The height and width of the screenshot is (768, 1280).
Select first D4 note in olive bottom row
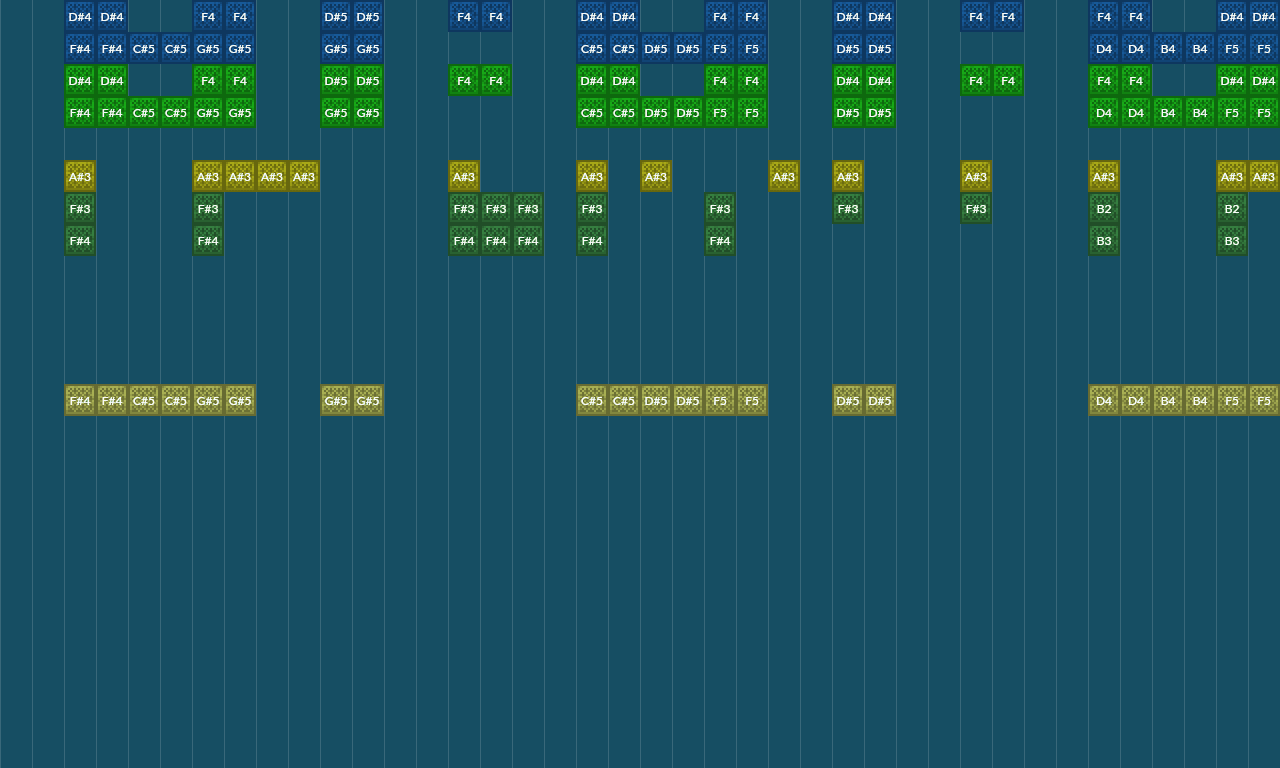tap(1104, 401)
